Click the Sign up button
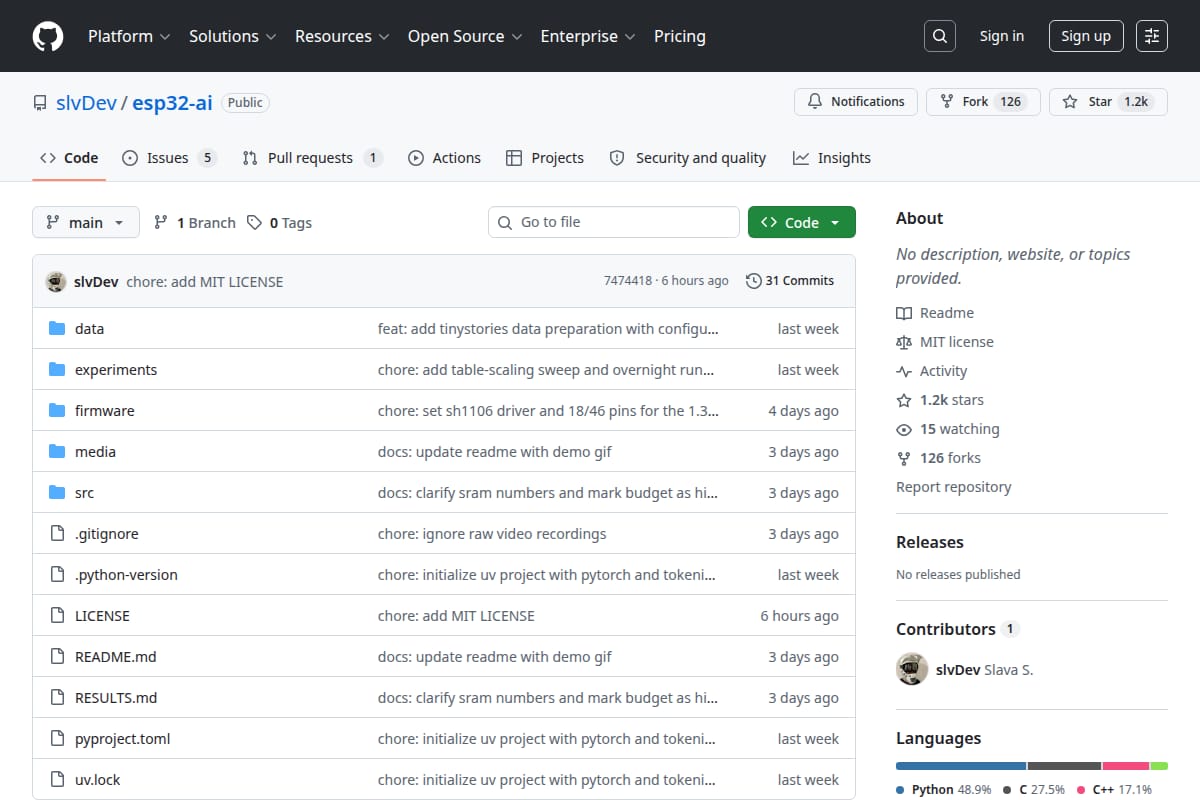The width and height of the screenshot is (1200, 800). 1086,36
